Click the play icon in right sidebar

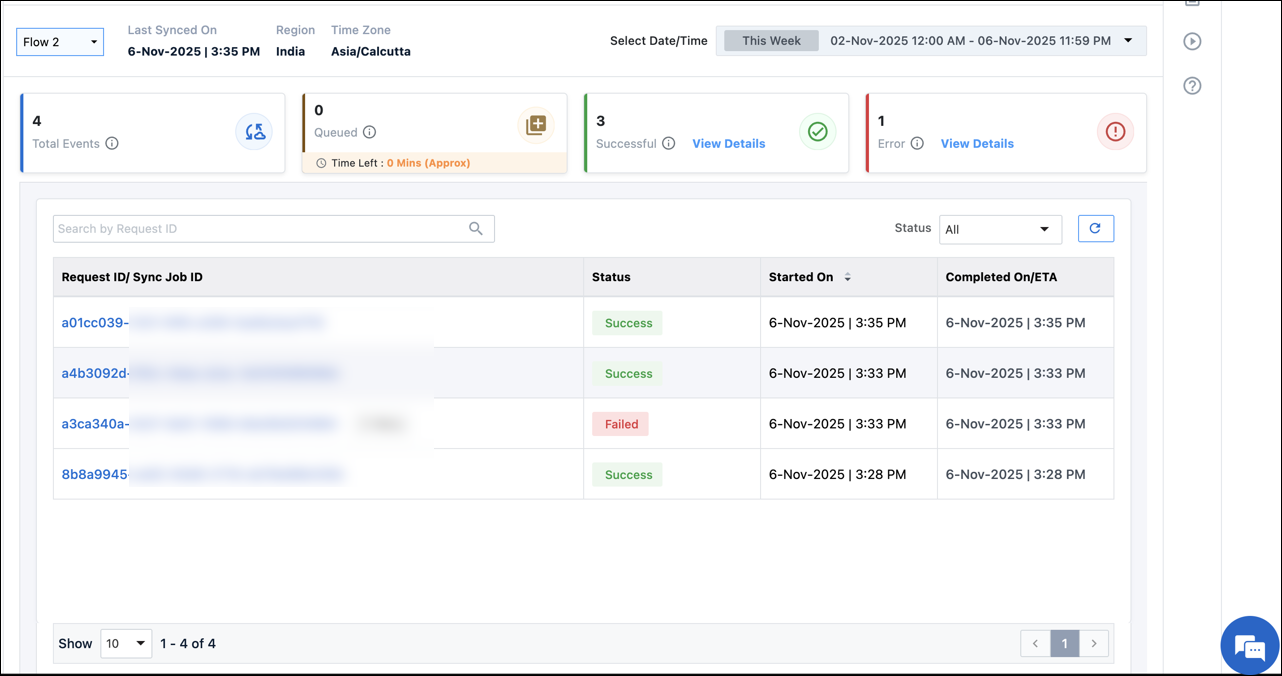1192,41
